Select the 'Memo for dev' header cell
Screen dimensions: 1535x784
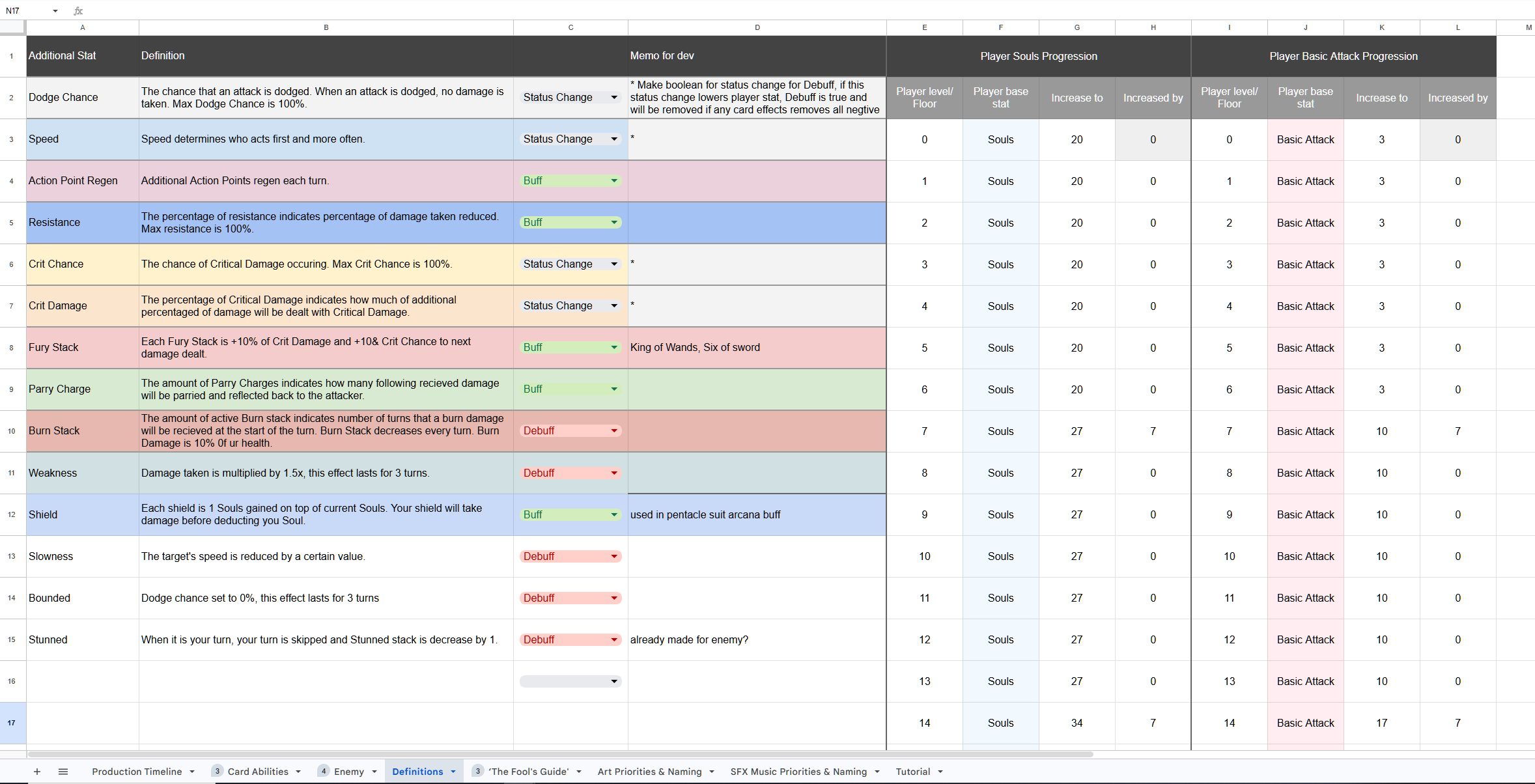coord(757,56)
